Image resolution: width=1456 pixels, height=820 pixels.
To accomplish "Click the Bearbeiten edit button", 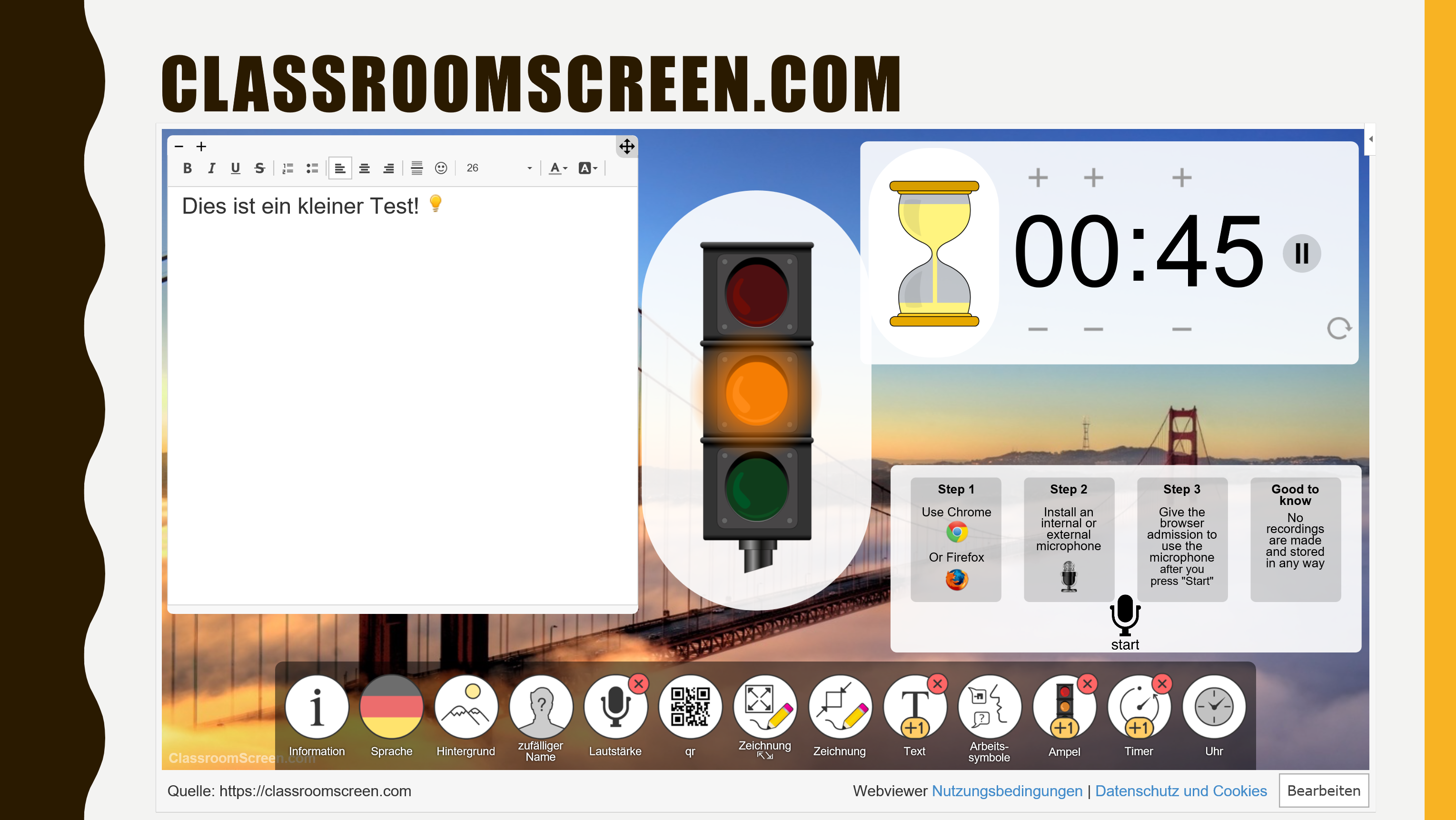I will (1325, 792).
